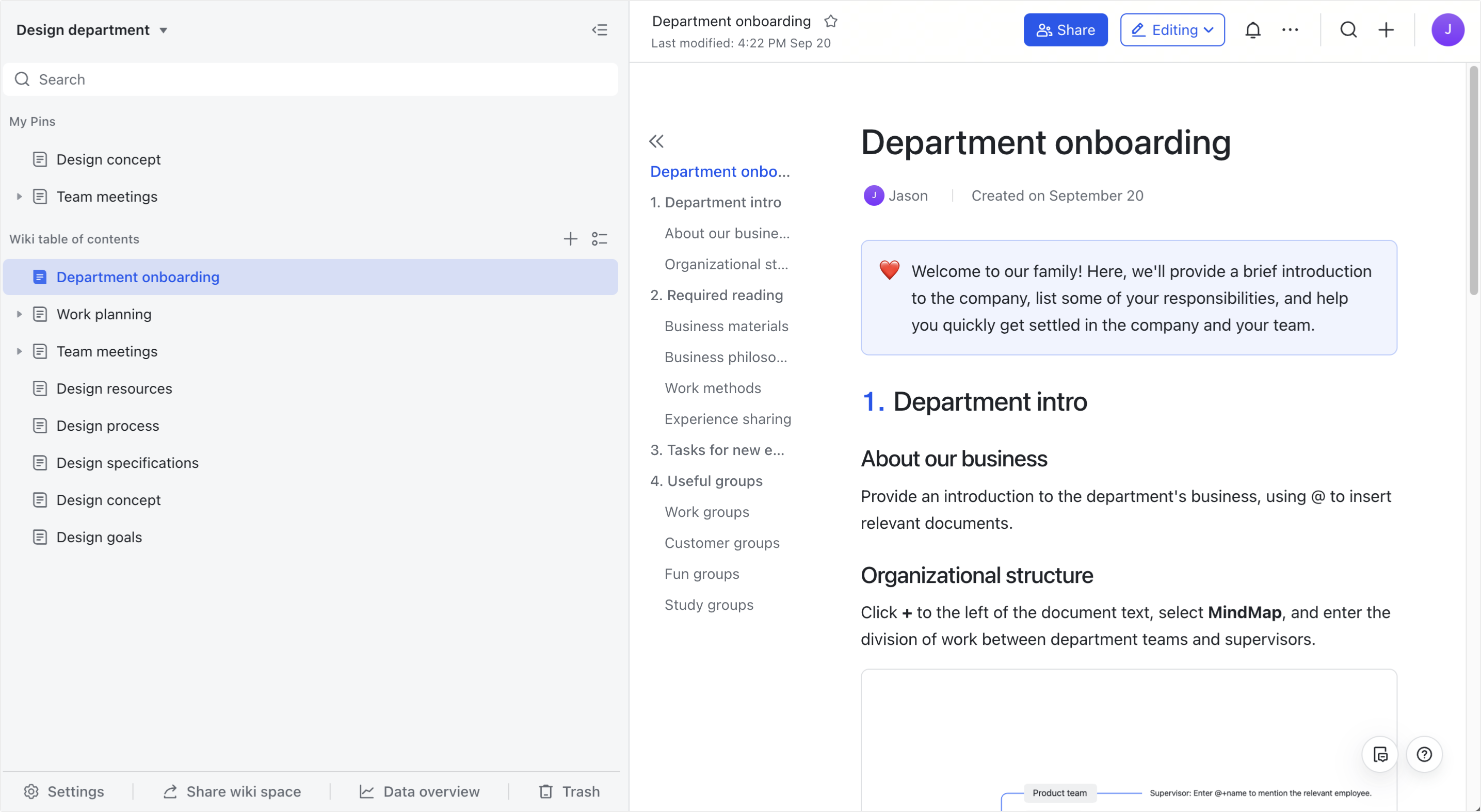Image resolution: width=1481 pixels, height=812 pixels.
Task: Click the sidebar Search input field
Action: pyautogui.click(x=311, y=79)
